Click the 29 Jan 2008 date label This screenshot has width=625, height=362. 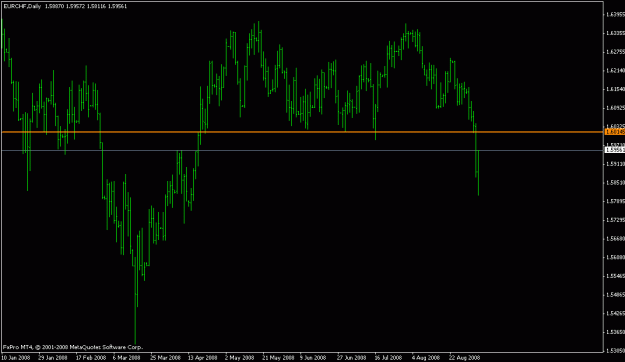coord(53,358)
